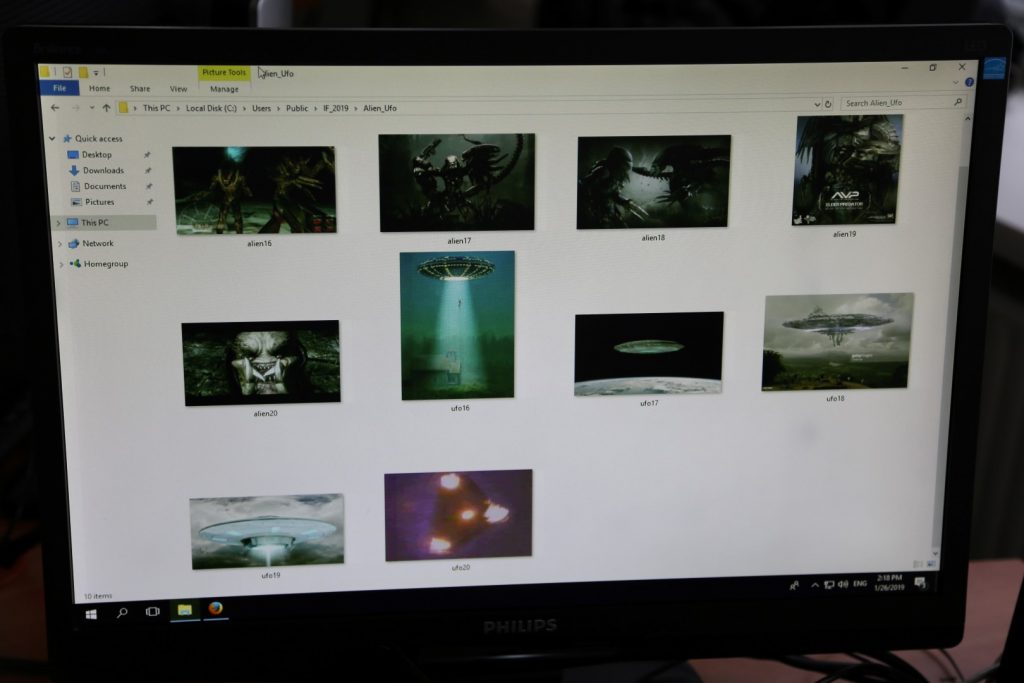The height and width of the screenshot is (683, 1024).
Task: Go forward with the Forward arrow
Action: (x=76, y=108)
